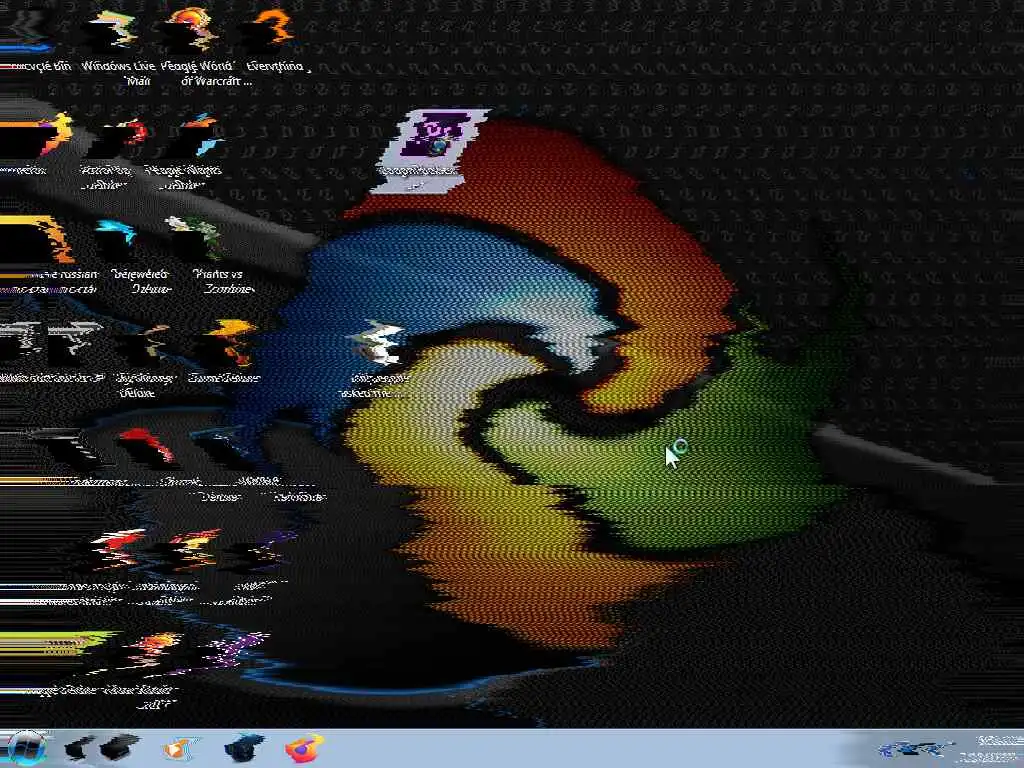Select the AstroPop Deluxe desktop icon
Screen dimensions: 1024x768
(108, 152)
